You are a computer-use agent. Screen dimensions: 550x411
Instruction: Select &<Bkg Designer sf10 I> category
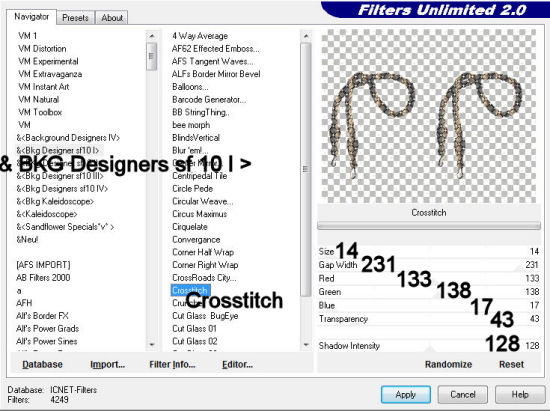pos(58,150)
